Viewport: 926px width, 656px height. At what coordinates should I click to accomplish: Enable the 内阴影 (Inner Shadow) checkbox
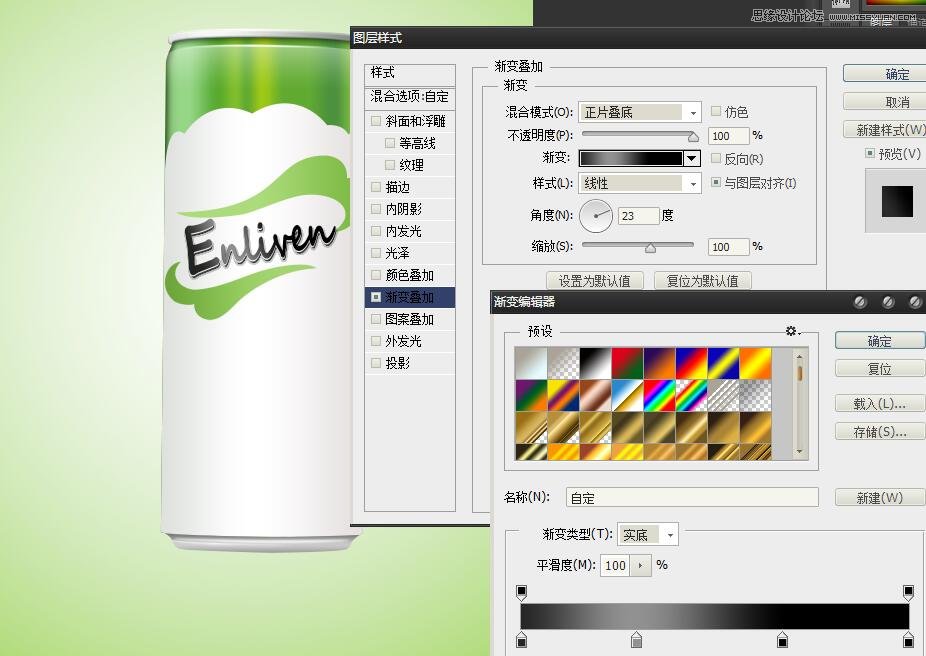click(x=376, y=209)
